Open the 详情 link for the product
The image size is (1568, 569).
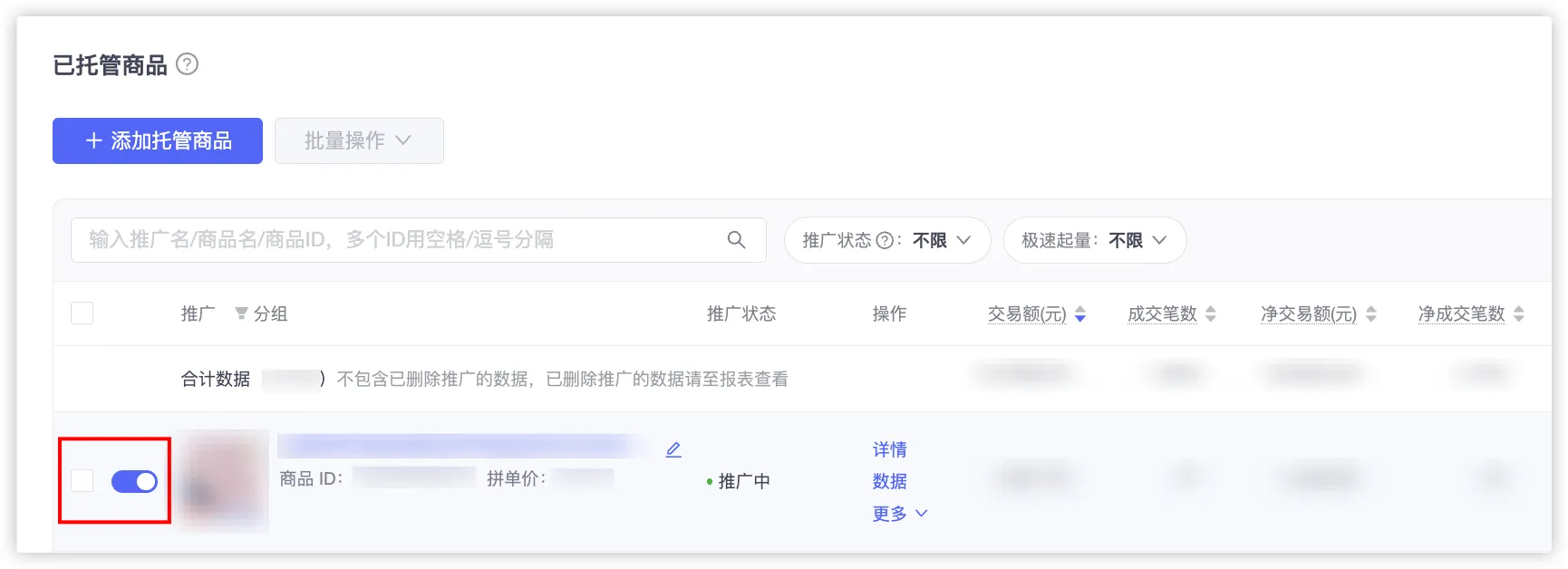tap(890, 449)
